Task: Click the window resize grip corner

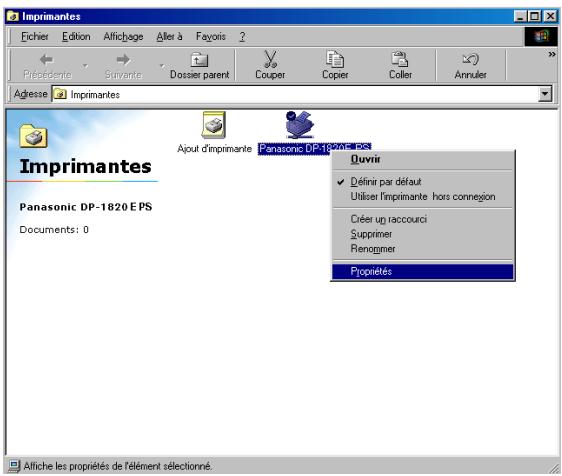Action: click(x=555, y=468)
